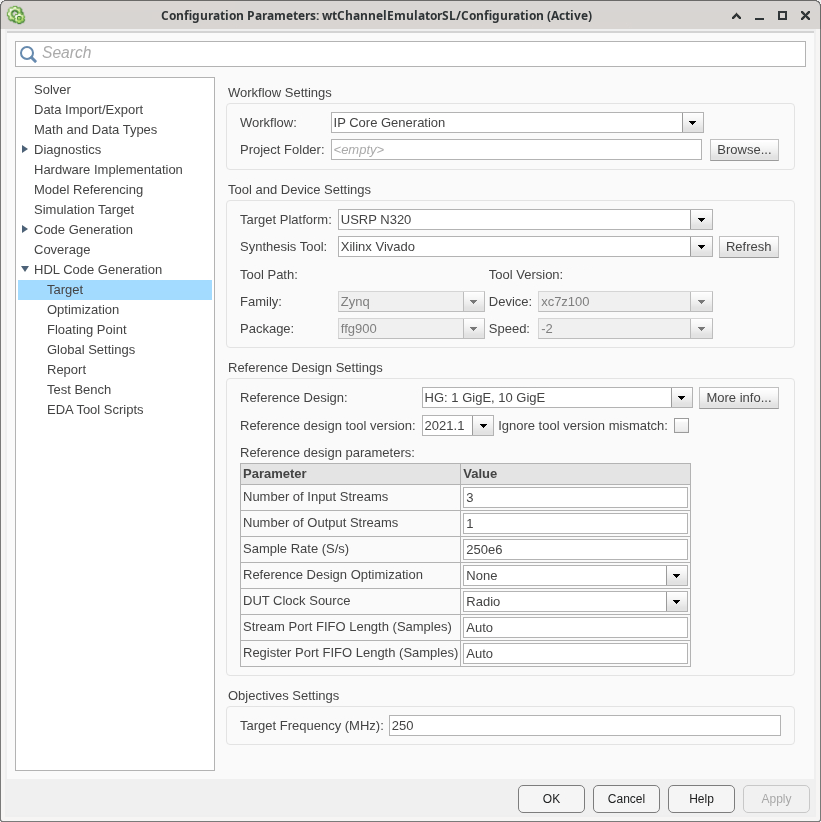Select the Target subcategory

[115, 290]
